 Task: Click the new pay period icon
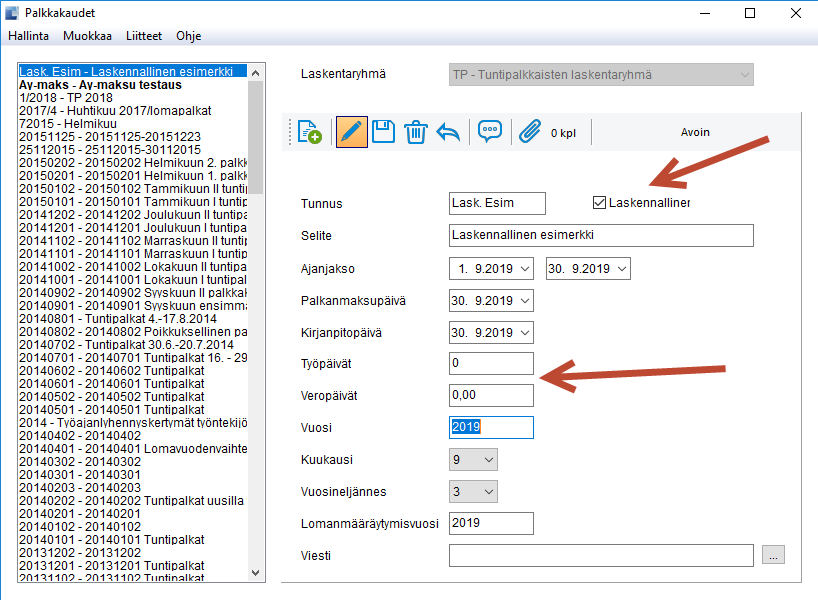[x=309, y=132]
